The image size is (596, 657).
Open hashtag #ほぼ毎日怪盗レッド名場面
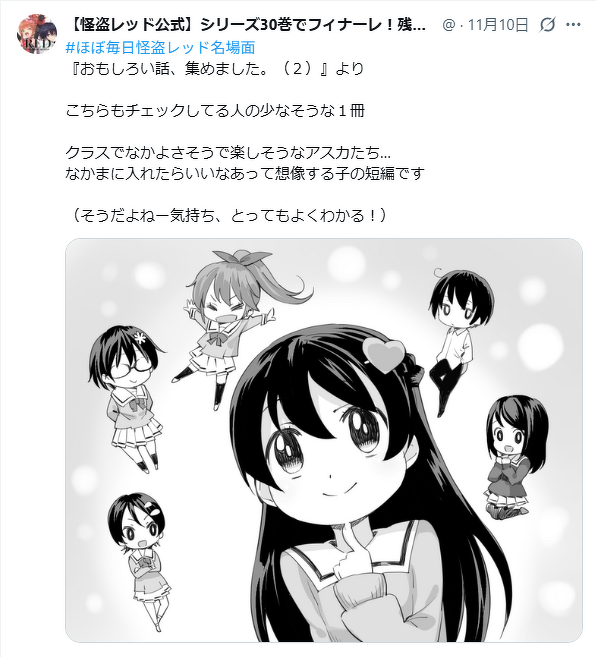(161, 47)
